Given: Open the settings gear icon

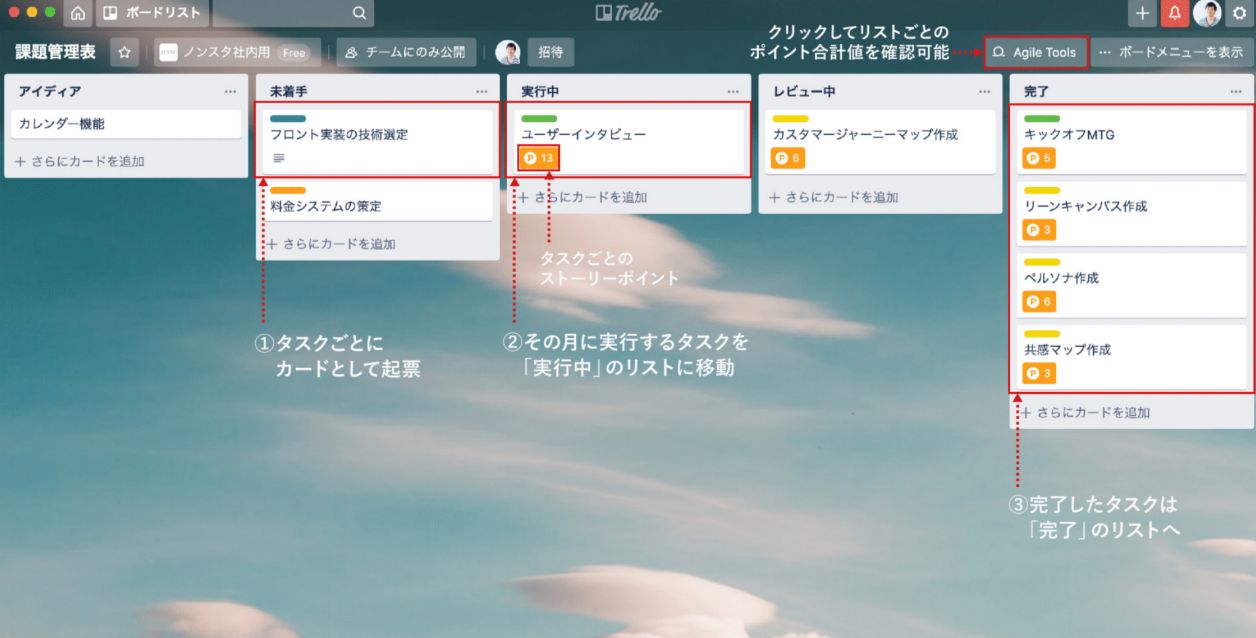Looking at the screenshot, I should pyautogui.click(x=1240, y=13).
